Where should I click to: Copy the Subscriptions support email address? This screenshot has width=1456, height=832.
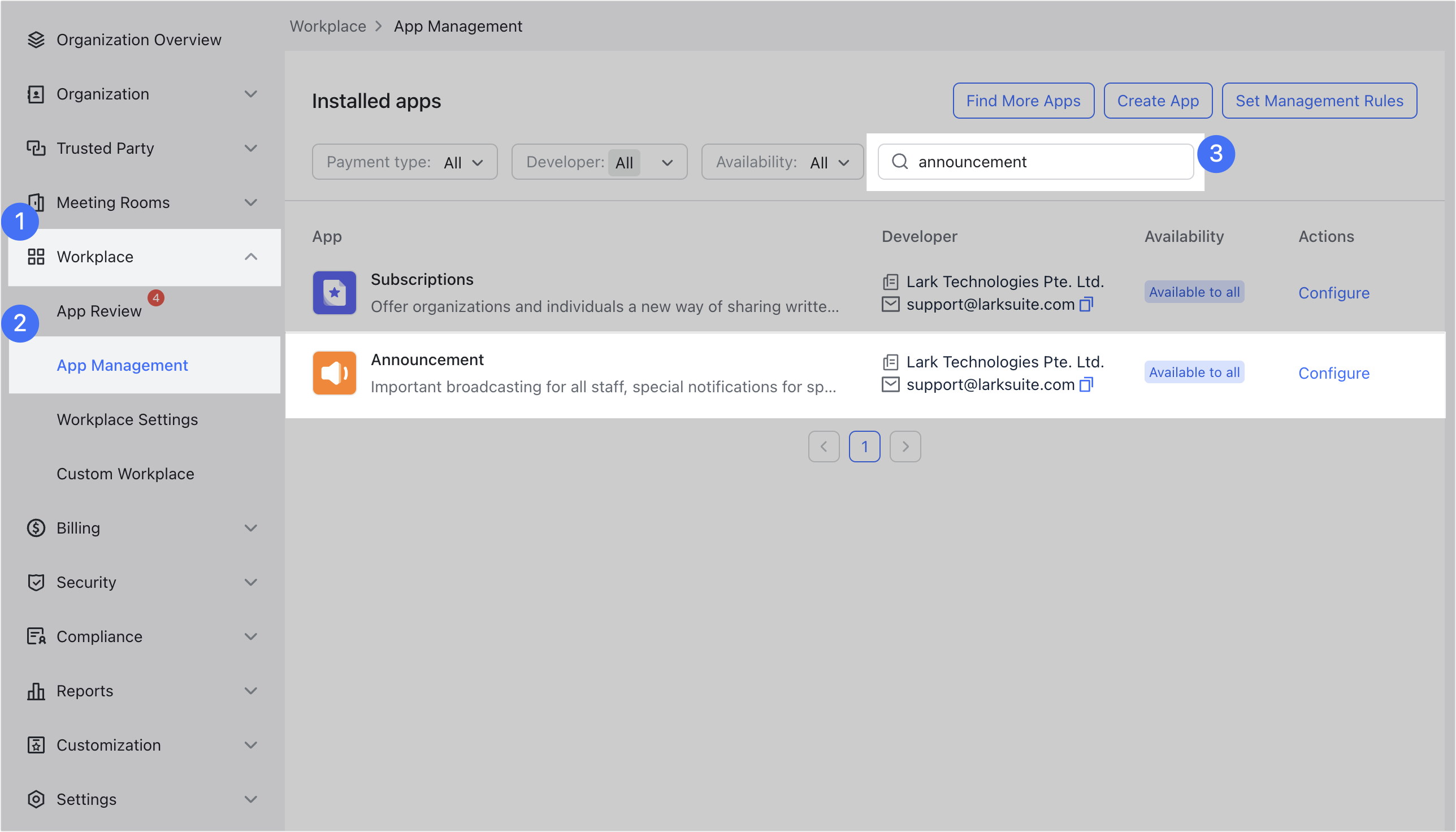1086,305
